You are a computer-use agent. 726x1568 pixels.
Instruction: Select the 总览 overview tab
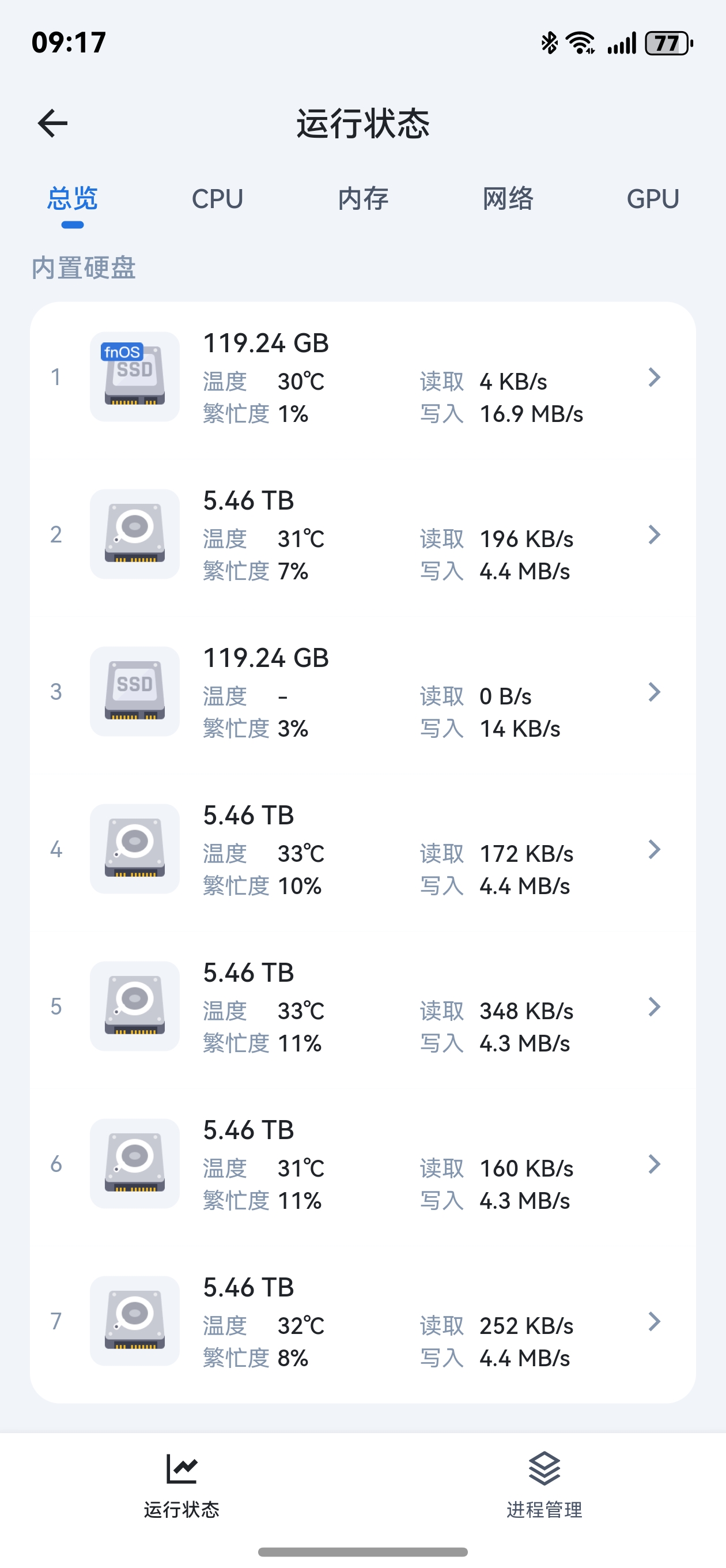pyautogui.click(x=73, y=199)
